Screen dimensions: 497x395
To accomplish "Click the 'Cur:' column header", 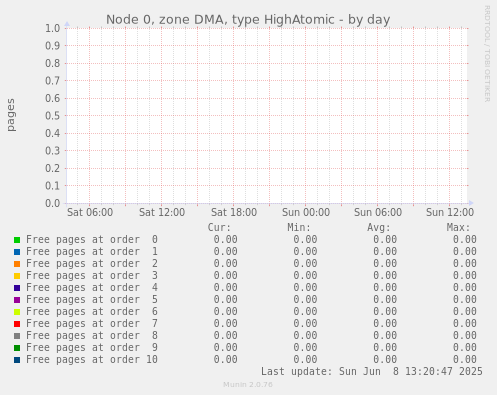I will tap(219, 228).
